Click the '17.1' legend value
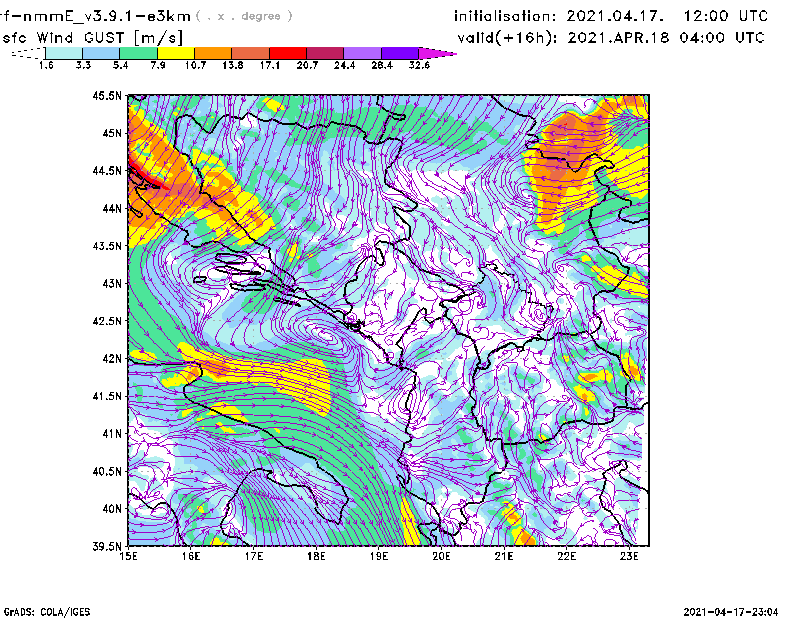The height and width of the screenshot is (618, 800). (269, 65)
